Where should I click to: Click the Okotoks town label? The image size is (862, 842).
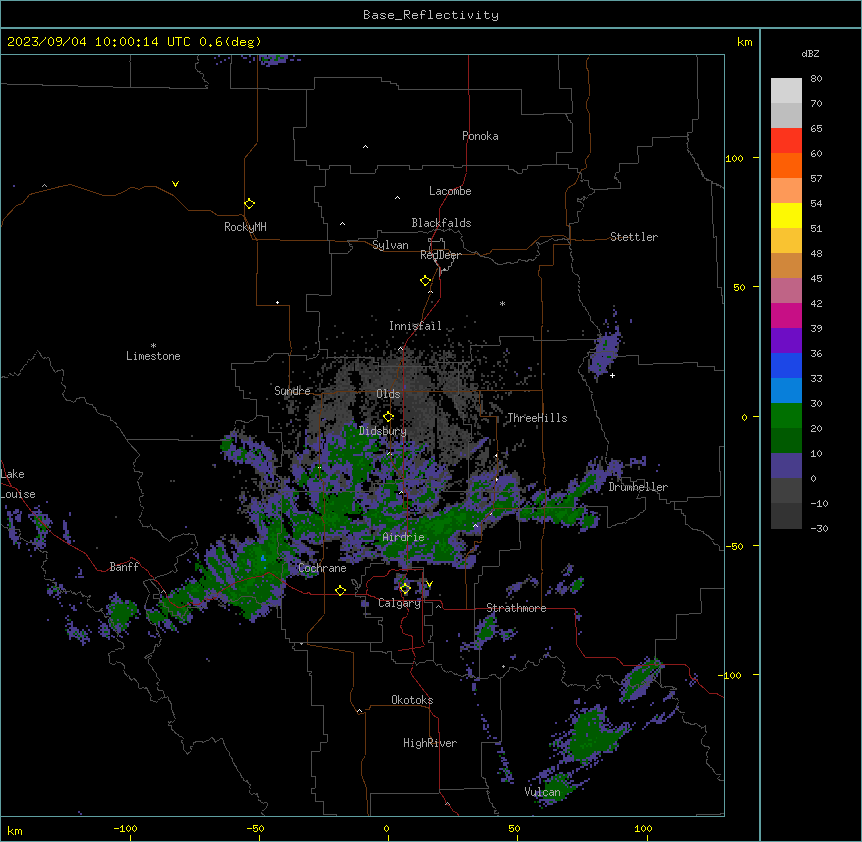[412, 700]
